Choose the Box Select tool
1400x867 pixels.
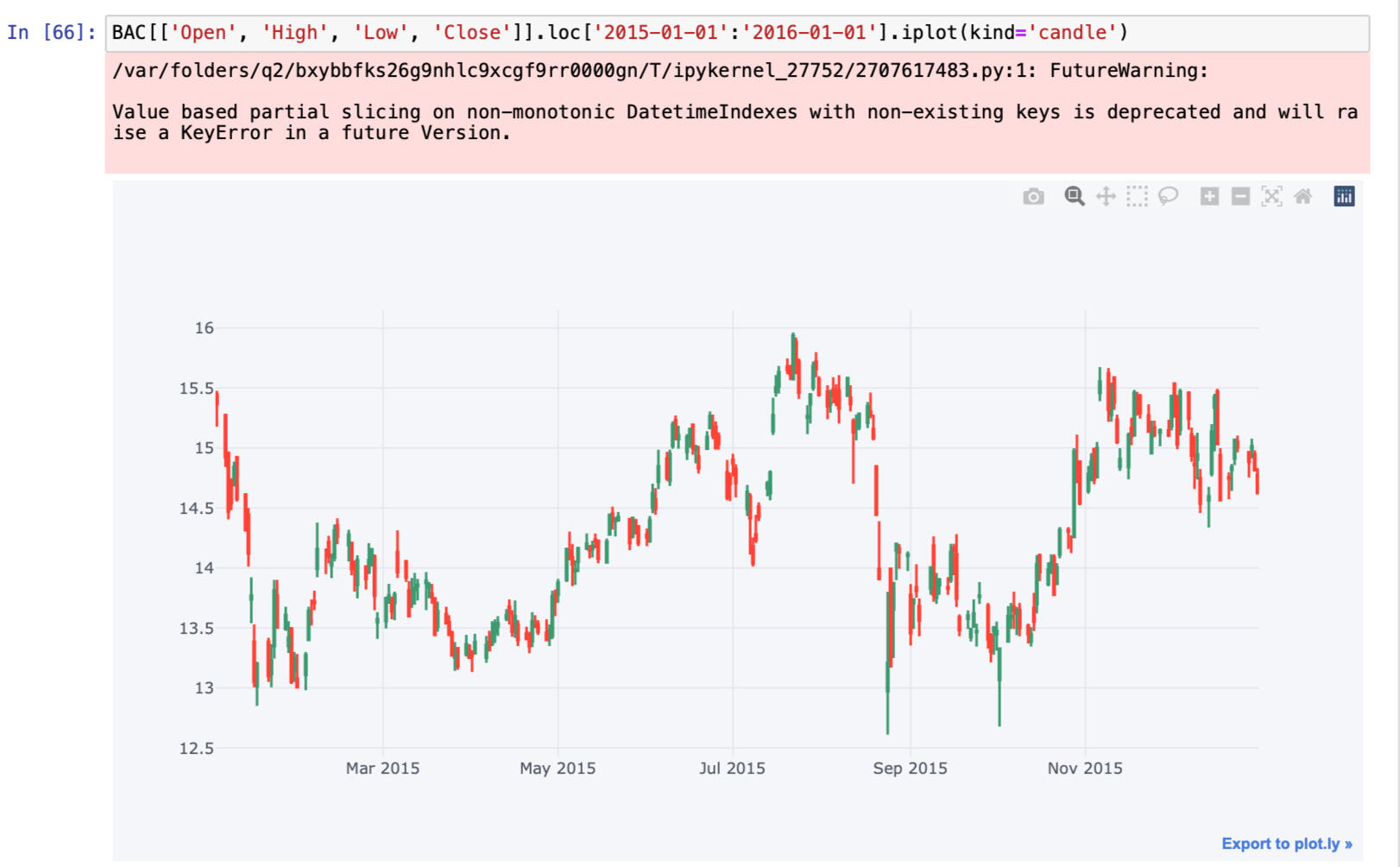[x=1137, y=197]
